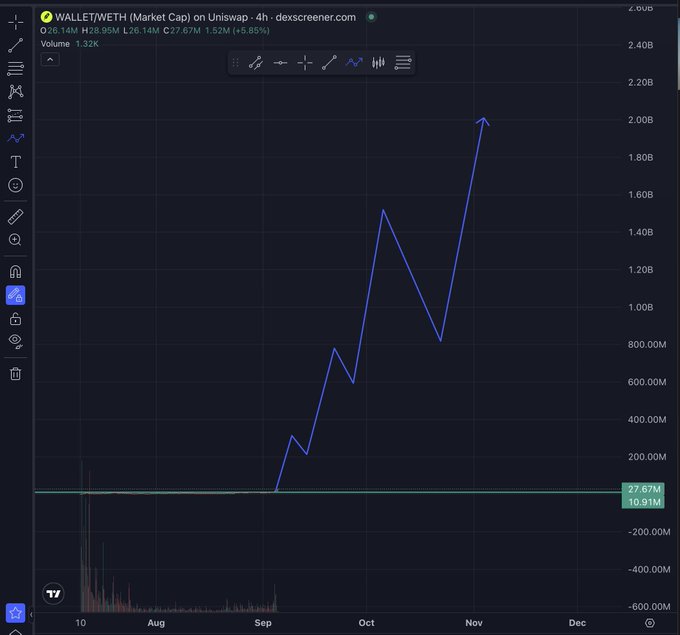Toggle stay in drawing mode pencil-lock

pos(16,295)
